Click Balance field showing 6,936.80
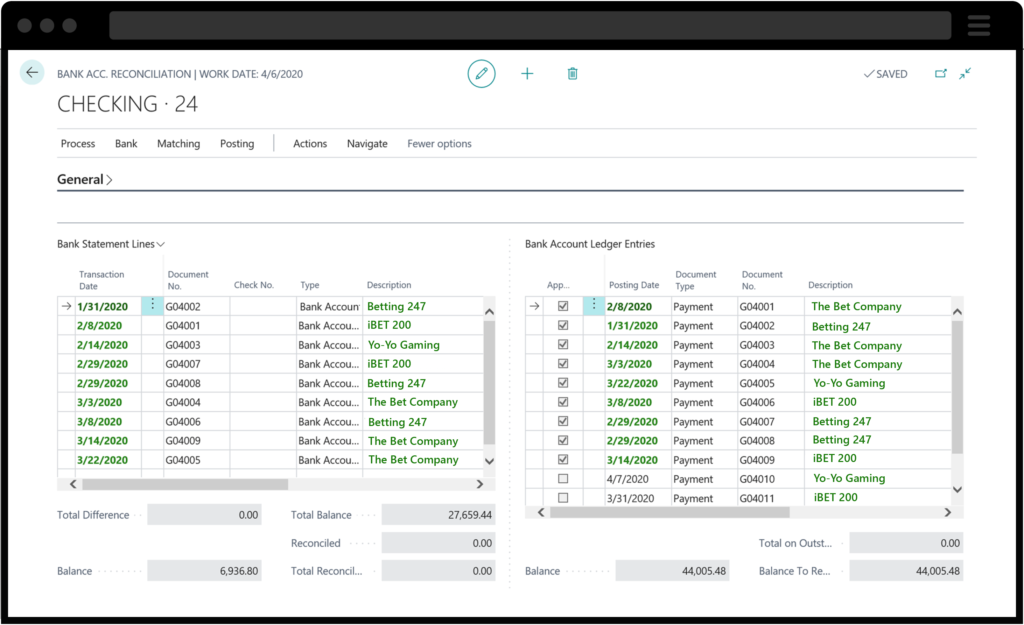The width and height of the screenshot is (1024, 625). coord(204,571)
